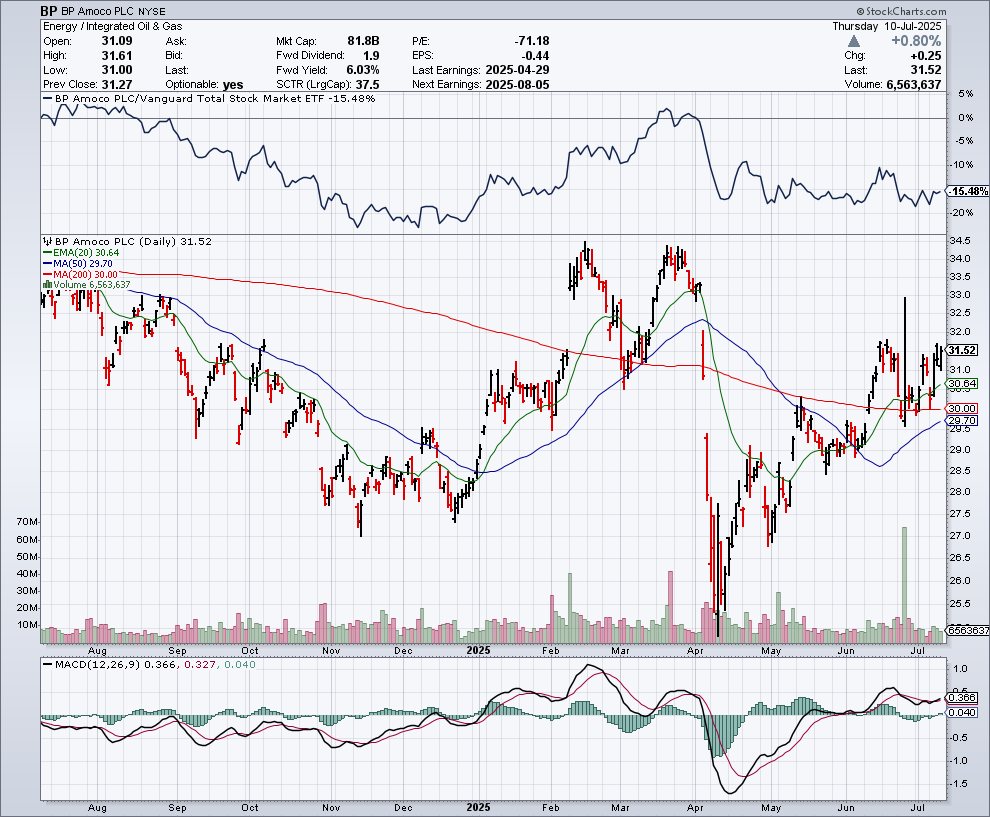Click the Mkt Cap value 81.8B
This screenshot has width=990, height=817.
[363, 41]
